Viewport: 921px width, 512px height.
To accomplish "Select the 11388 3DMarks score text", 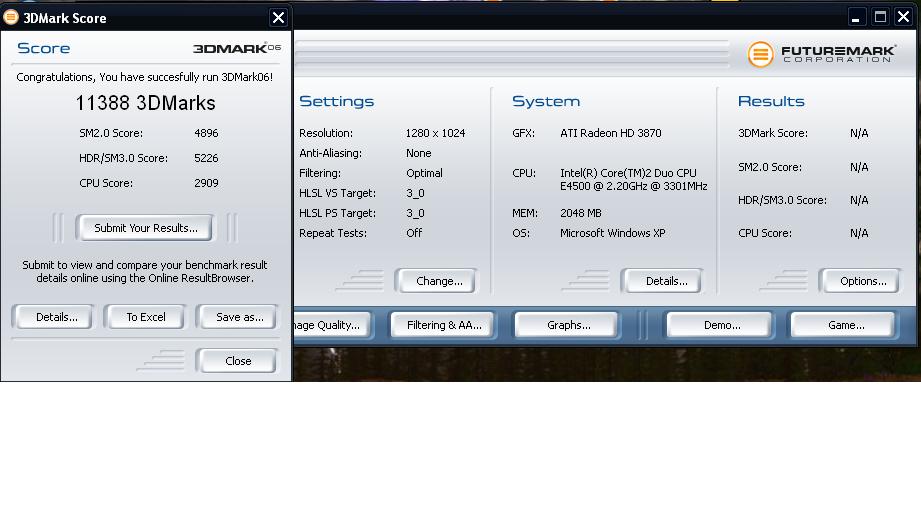I will click(146, 103).
